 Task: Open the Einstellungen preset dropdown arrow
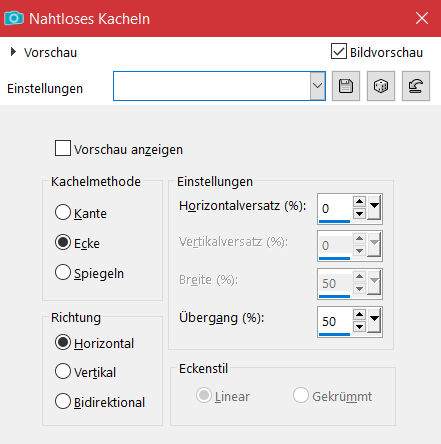318,86
